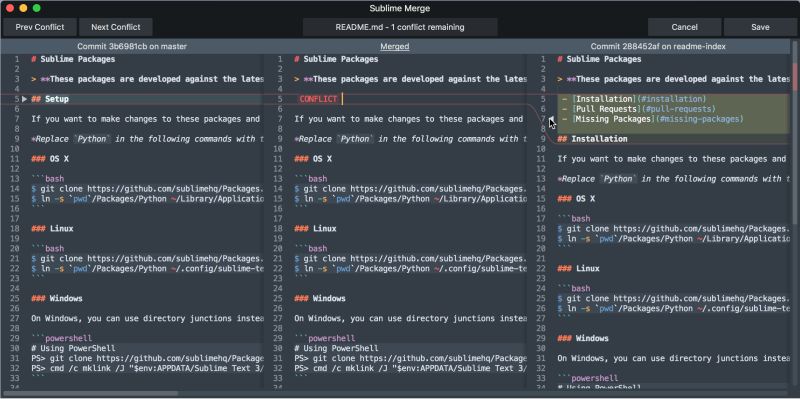This screenshot has height=399, width=800.
Task: Click '## Setup' heading in left pane
Action: point(50,99)
